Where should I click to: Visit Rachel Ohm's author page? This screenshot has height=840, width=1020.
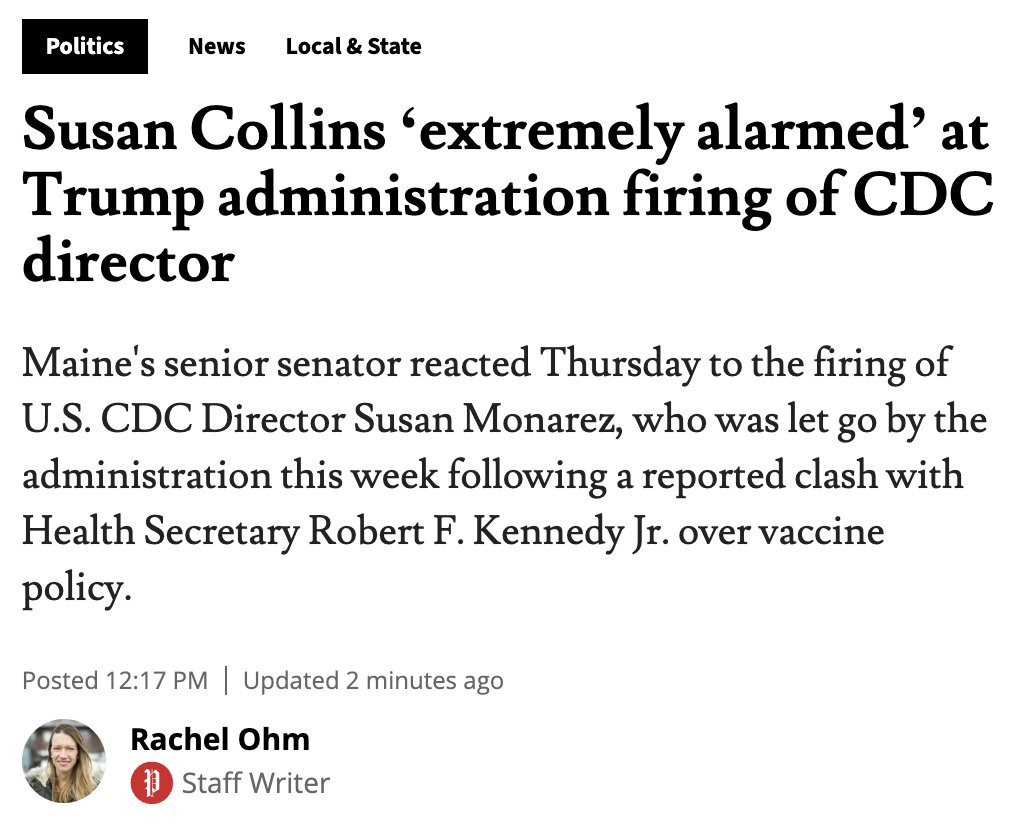220,739
